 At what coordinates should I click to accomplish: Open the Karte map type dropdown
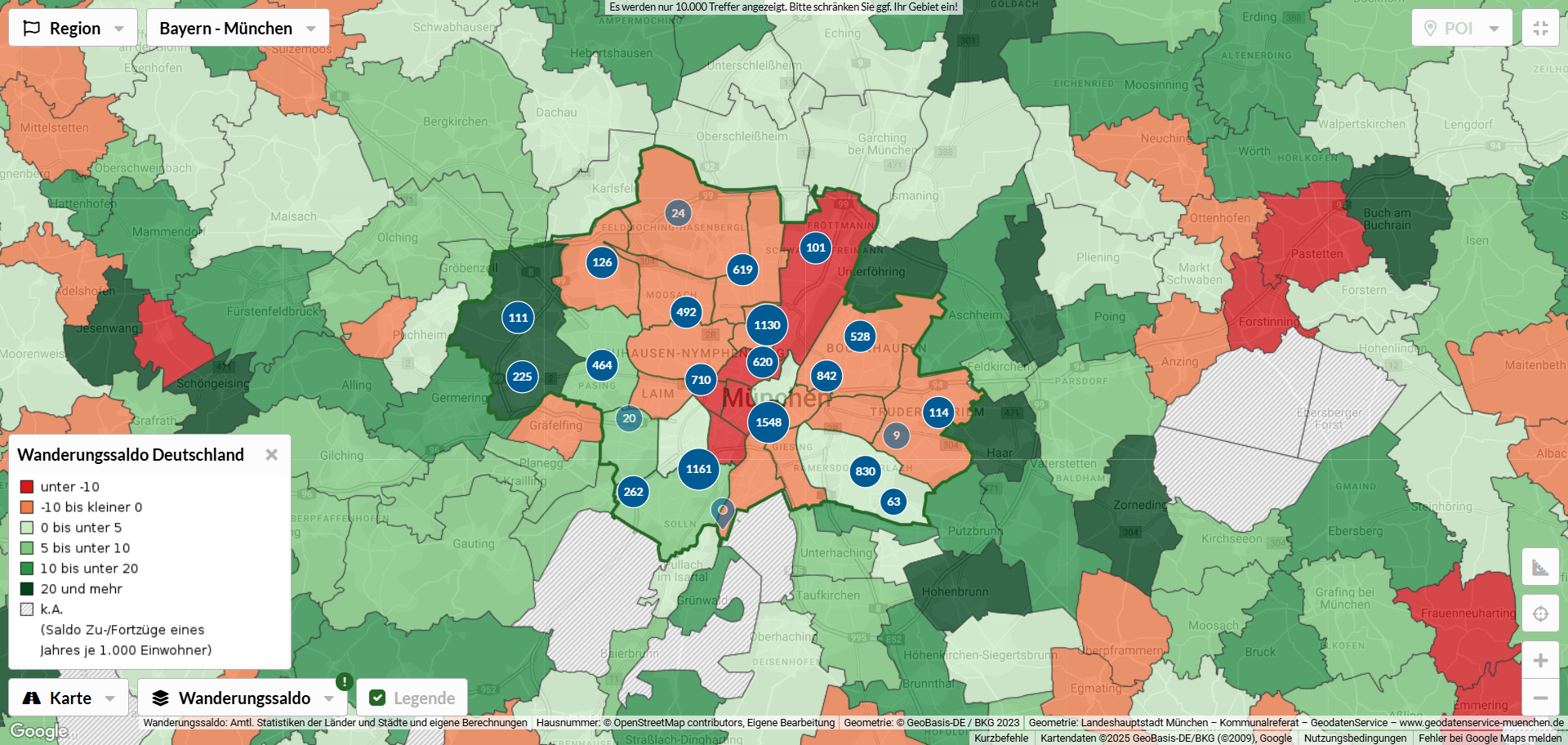69,698
